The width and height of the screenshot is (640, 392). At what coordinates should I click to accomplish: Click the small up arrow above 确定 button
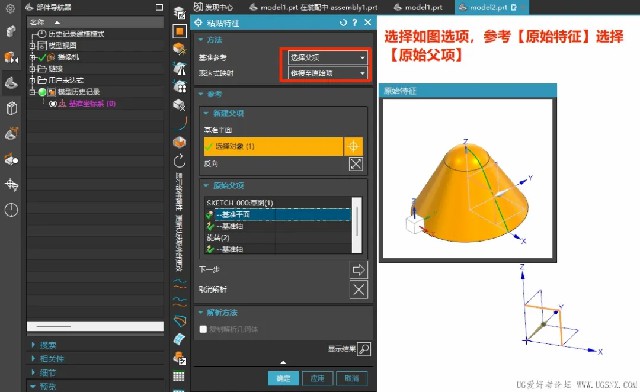[283, 363]
